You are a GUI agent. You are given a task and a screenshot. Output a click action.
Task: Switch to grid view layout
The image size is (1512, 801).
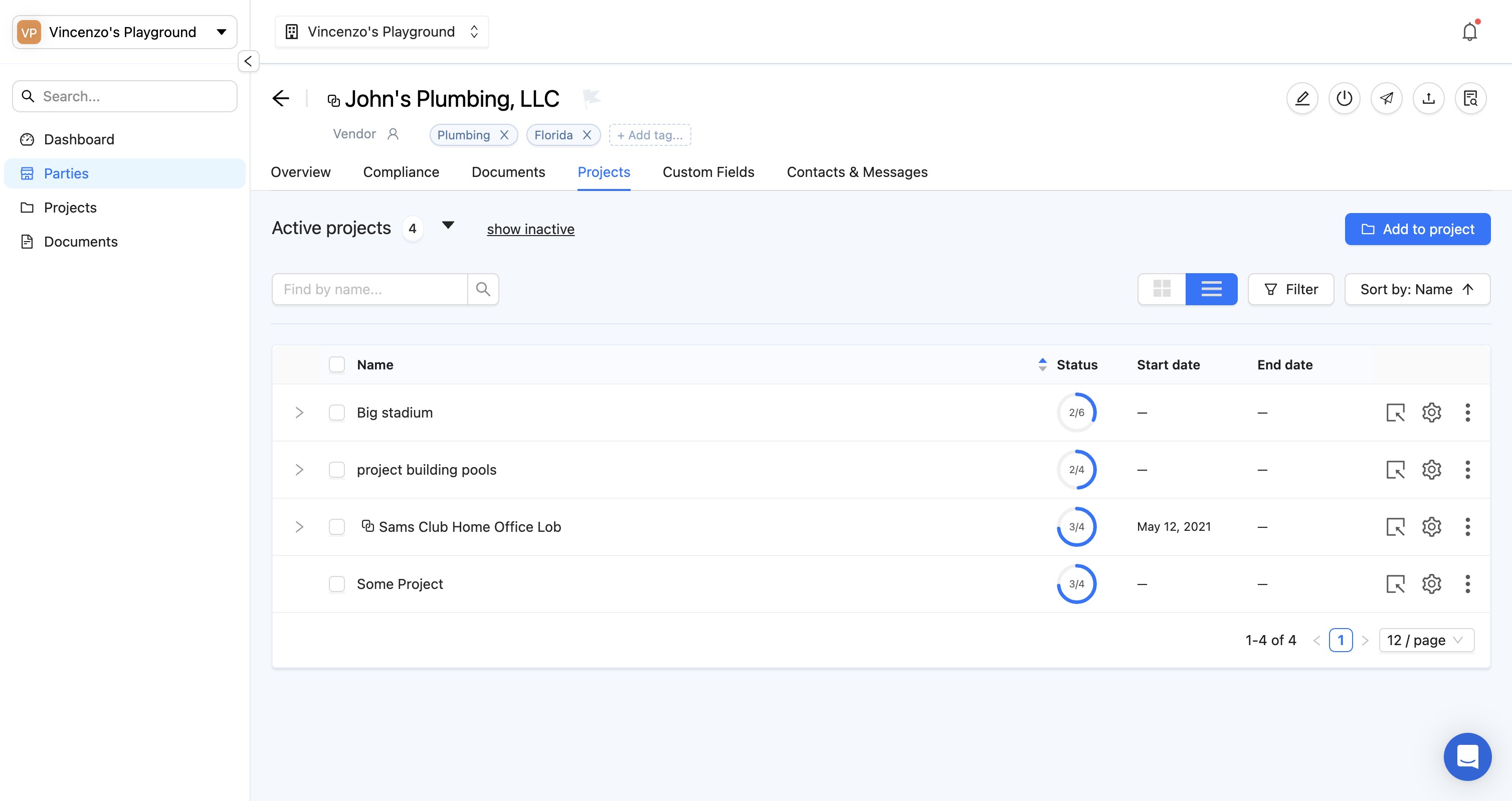click(1162, 289)
